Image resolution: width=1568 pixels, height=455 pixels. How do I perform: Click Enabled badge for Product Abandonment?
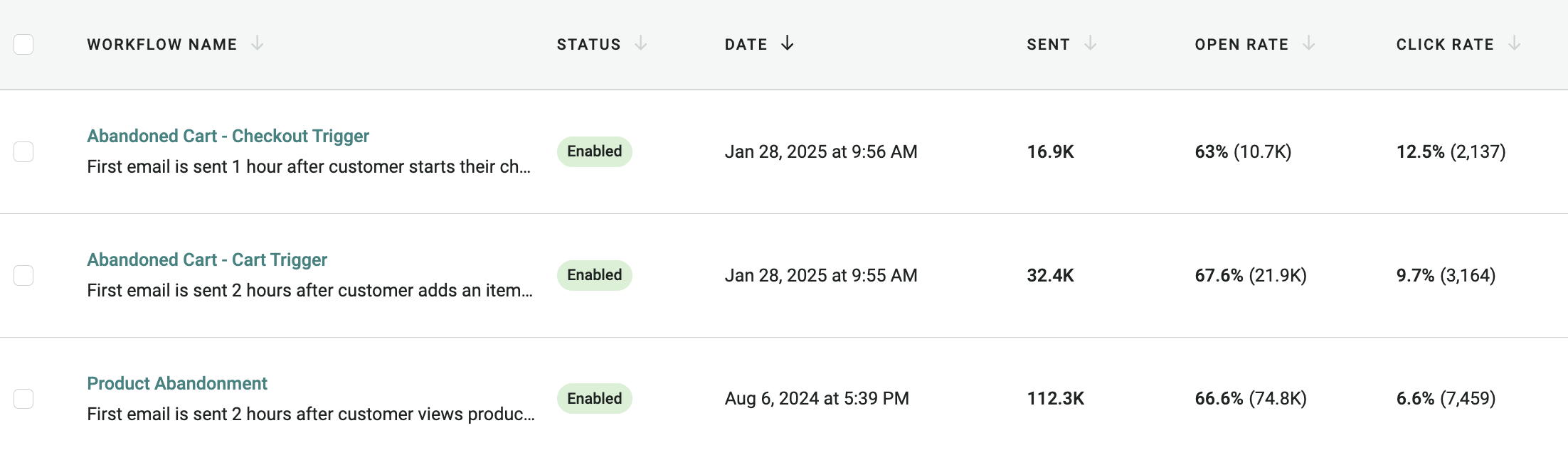click(x=595, y=398)
